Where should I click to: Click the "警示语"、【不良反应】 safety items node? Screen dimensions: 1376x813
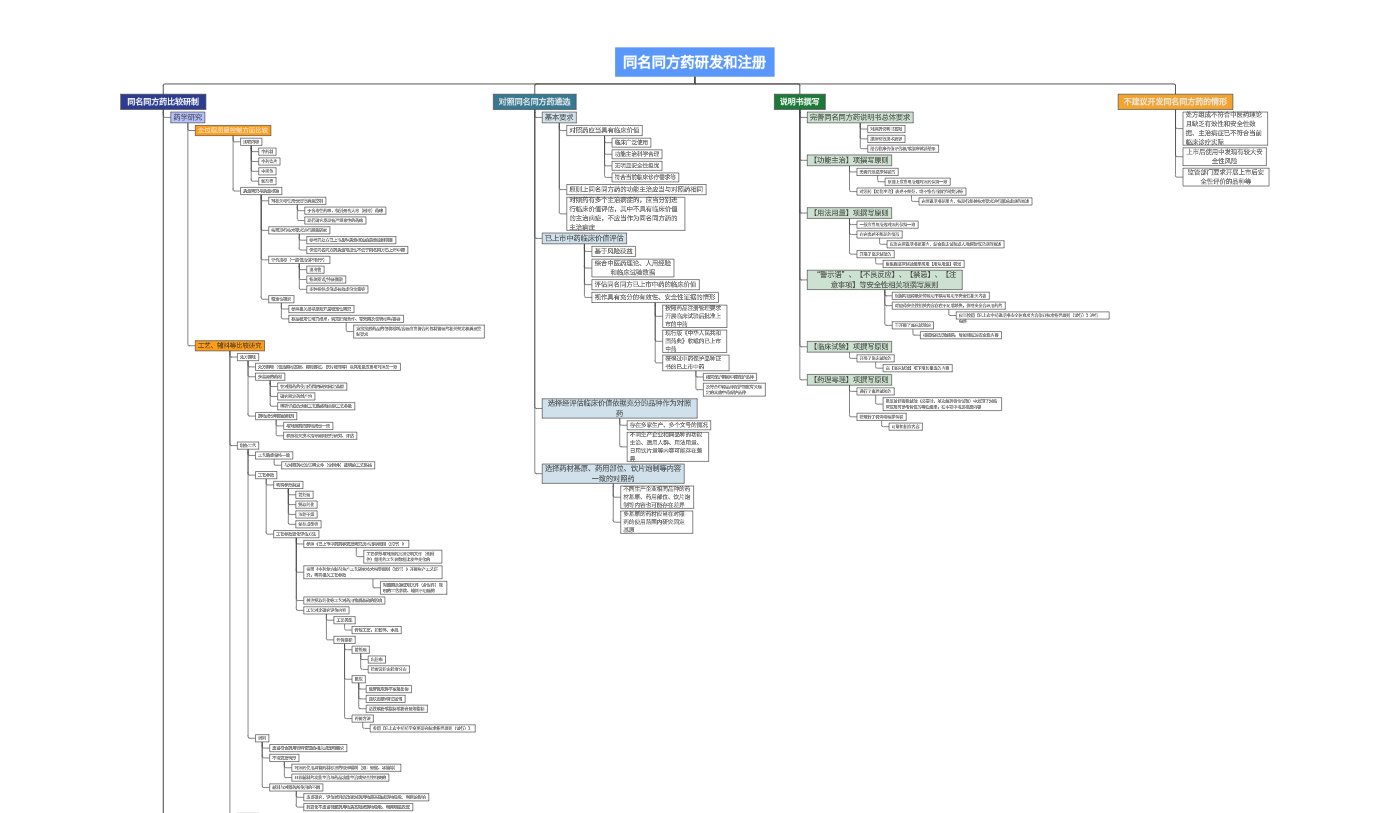884,279
